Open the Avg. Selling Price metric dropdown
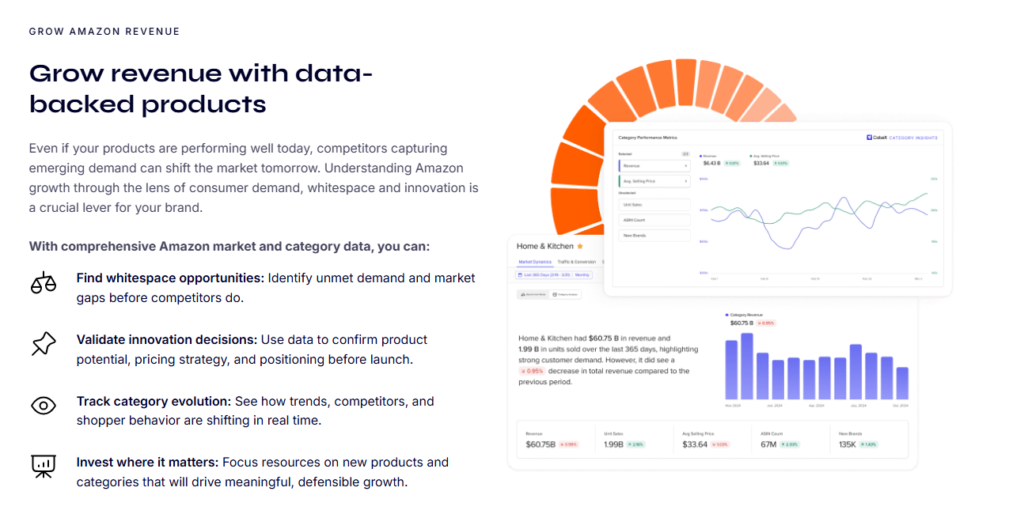Viewport: 1024px width, 529px height. (x=654, y=181)
